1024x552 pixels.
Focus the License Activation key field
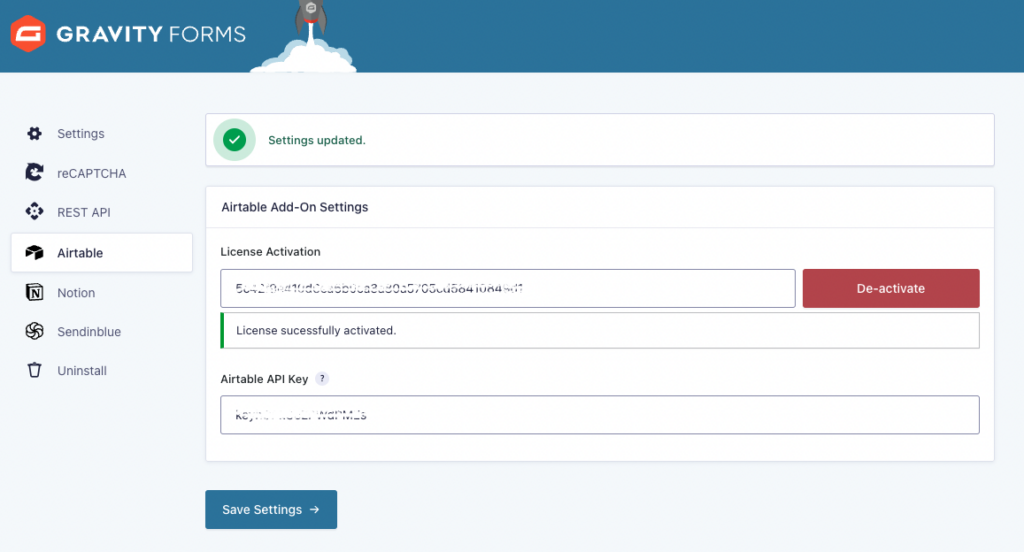(x=507, y=288)
